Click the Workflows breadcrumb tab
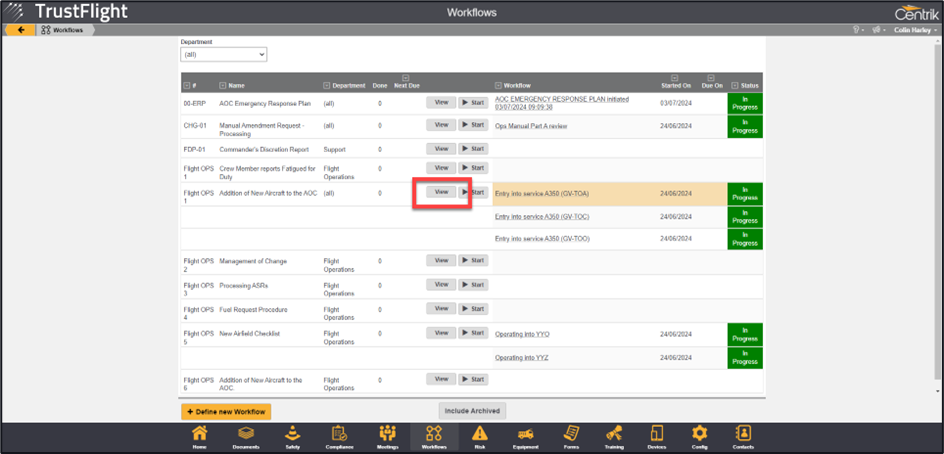944x454 pixels. 66,30
